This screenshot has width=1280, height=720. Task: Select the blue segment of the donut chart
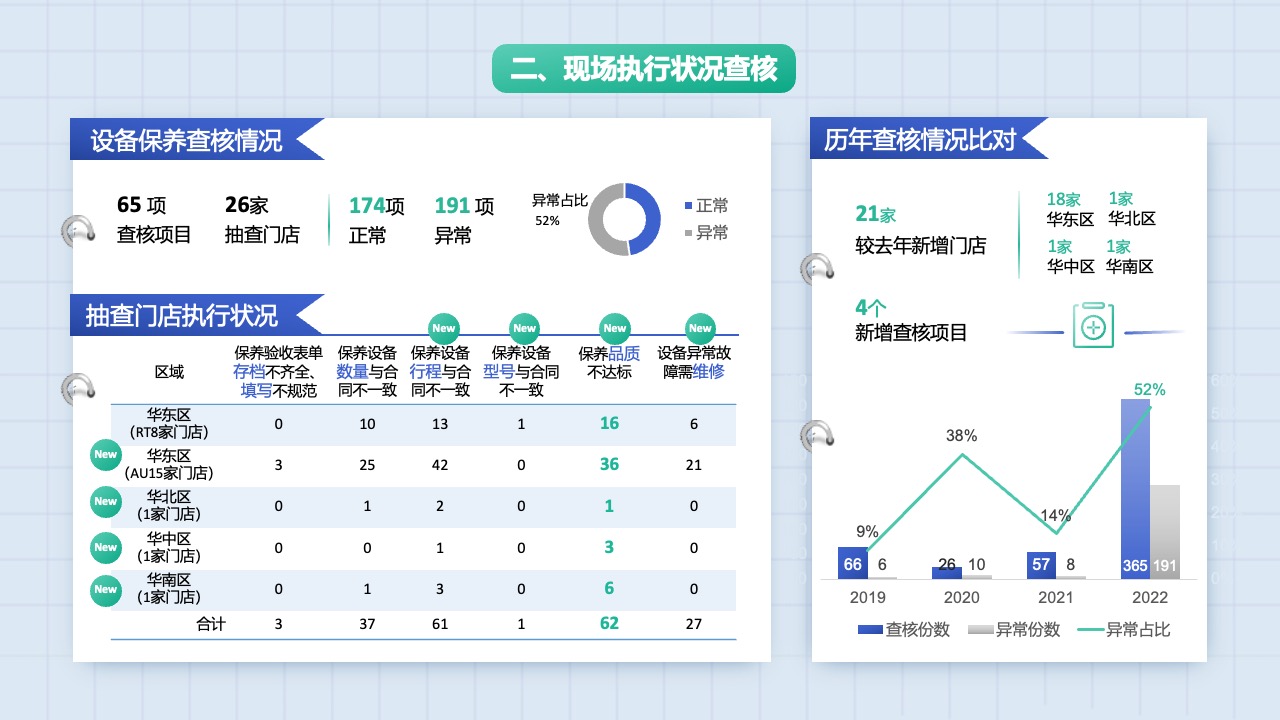click(x=650, y=218)
